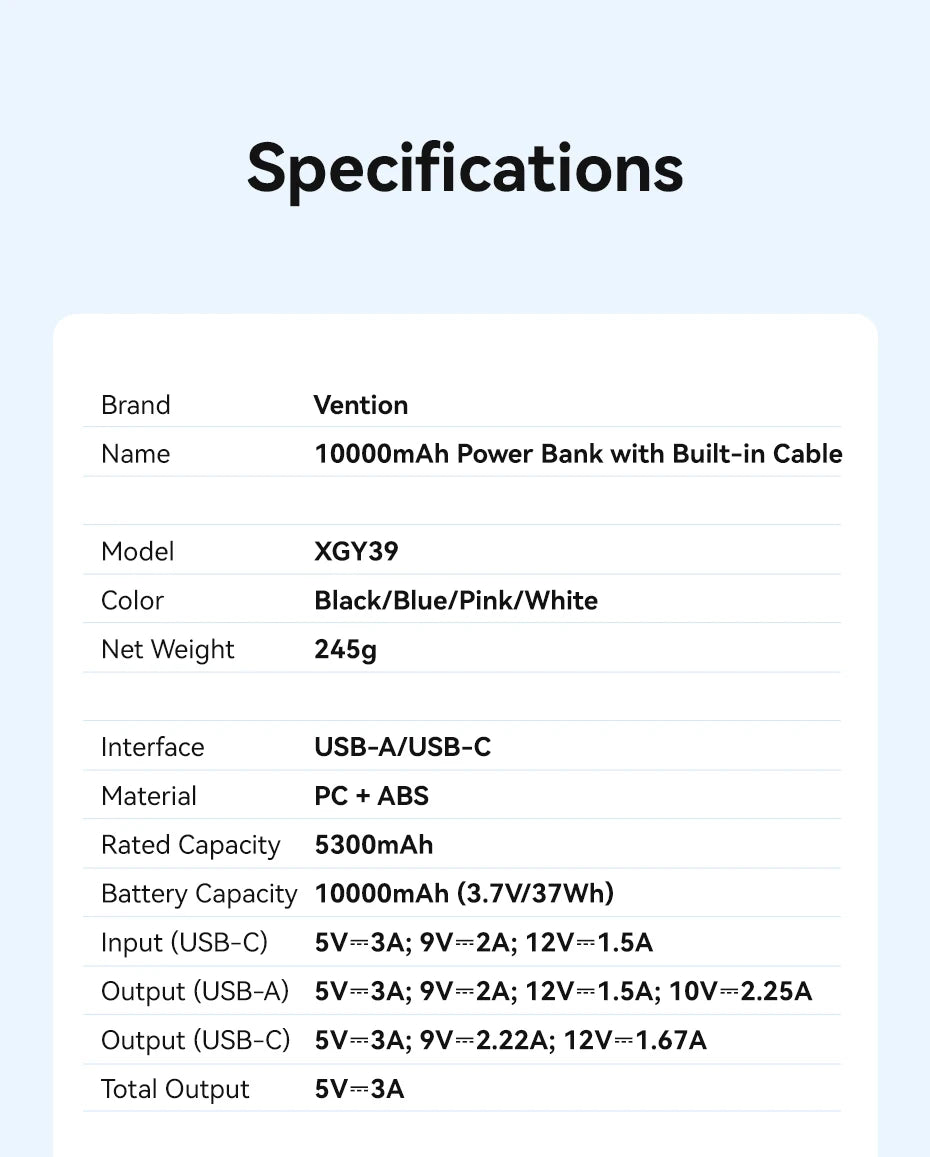Screen dimensions: 930x1157
Task: Click the Color row label
Action: (x=132, y=601)
